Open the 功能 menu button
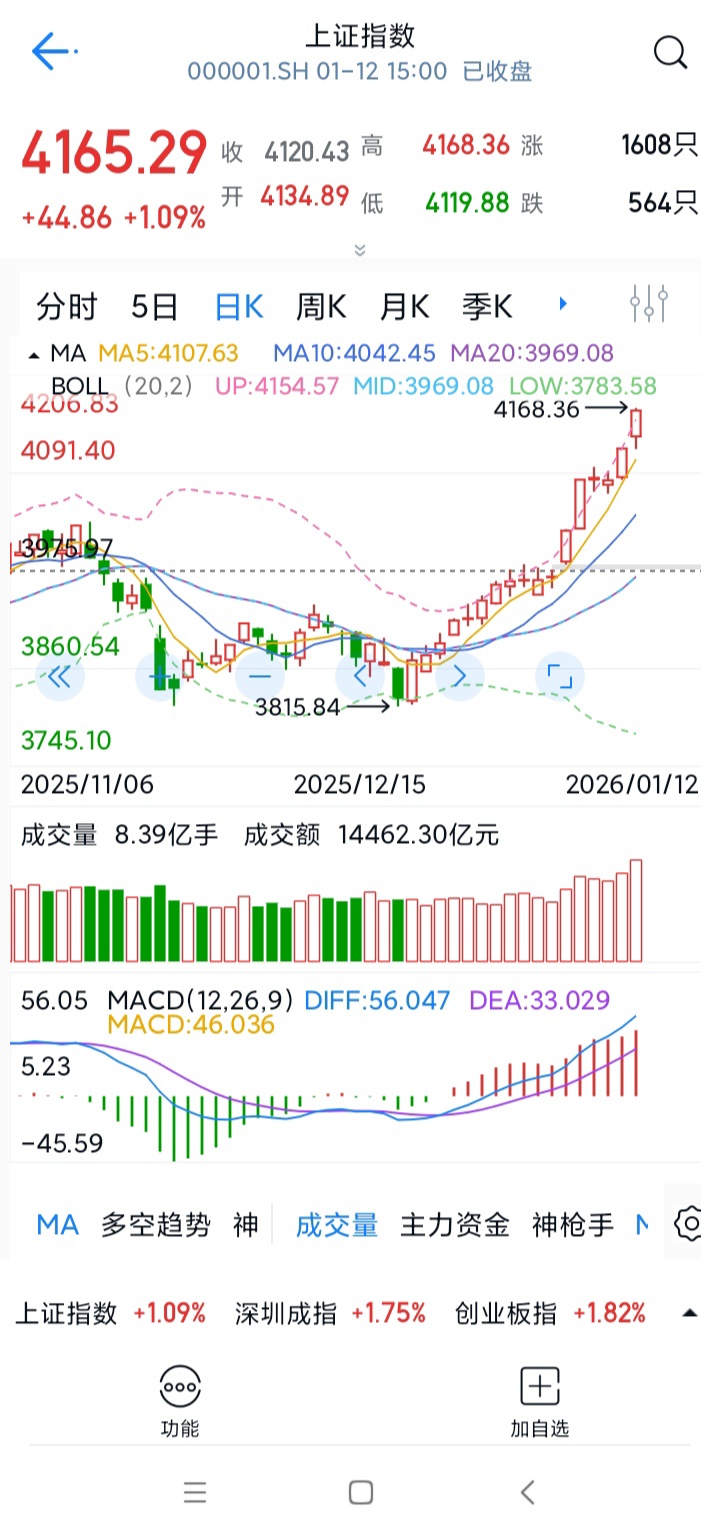 coord(180,1402)
